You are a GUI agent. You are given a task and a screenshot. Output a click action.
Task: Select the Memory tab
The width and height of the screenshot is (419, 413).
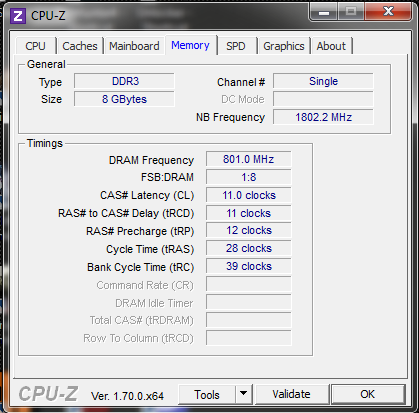(190, 45)
